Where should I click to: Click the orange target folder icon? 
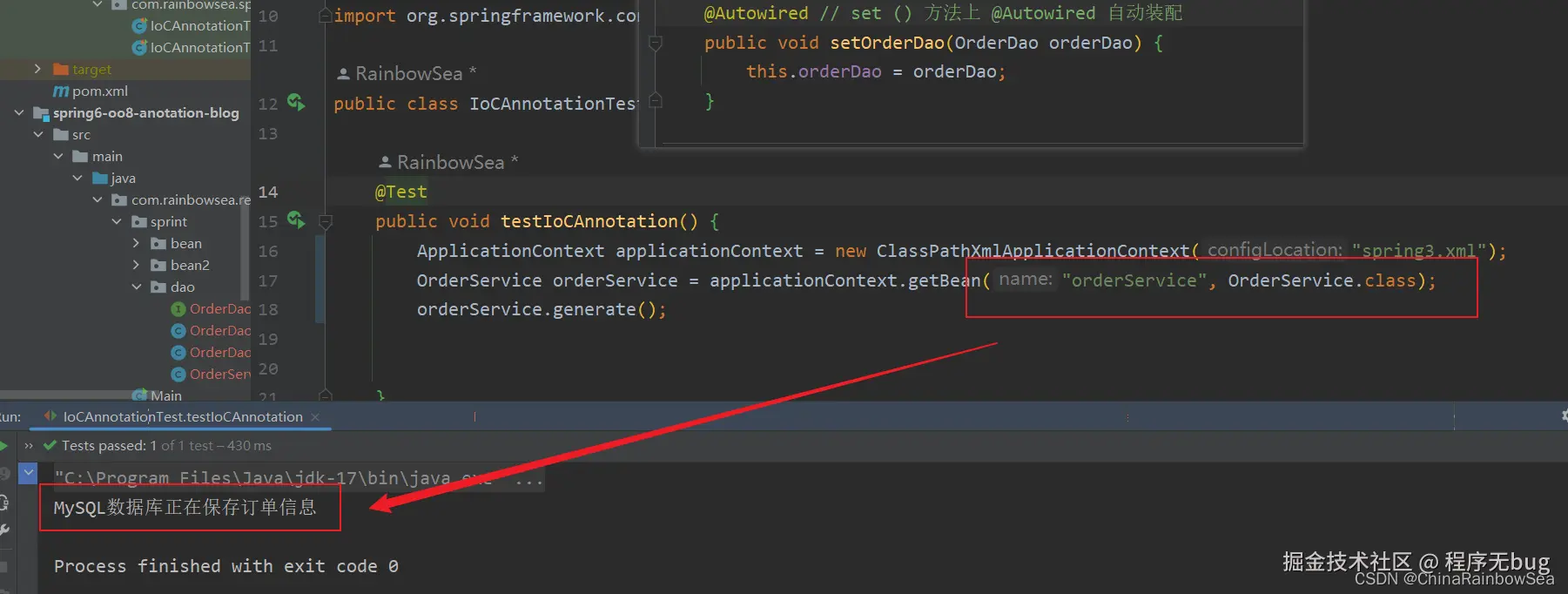pos(61,70)
